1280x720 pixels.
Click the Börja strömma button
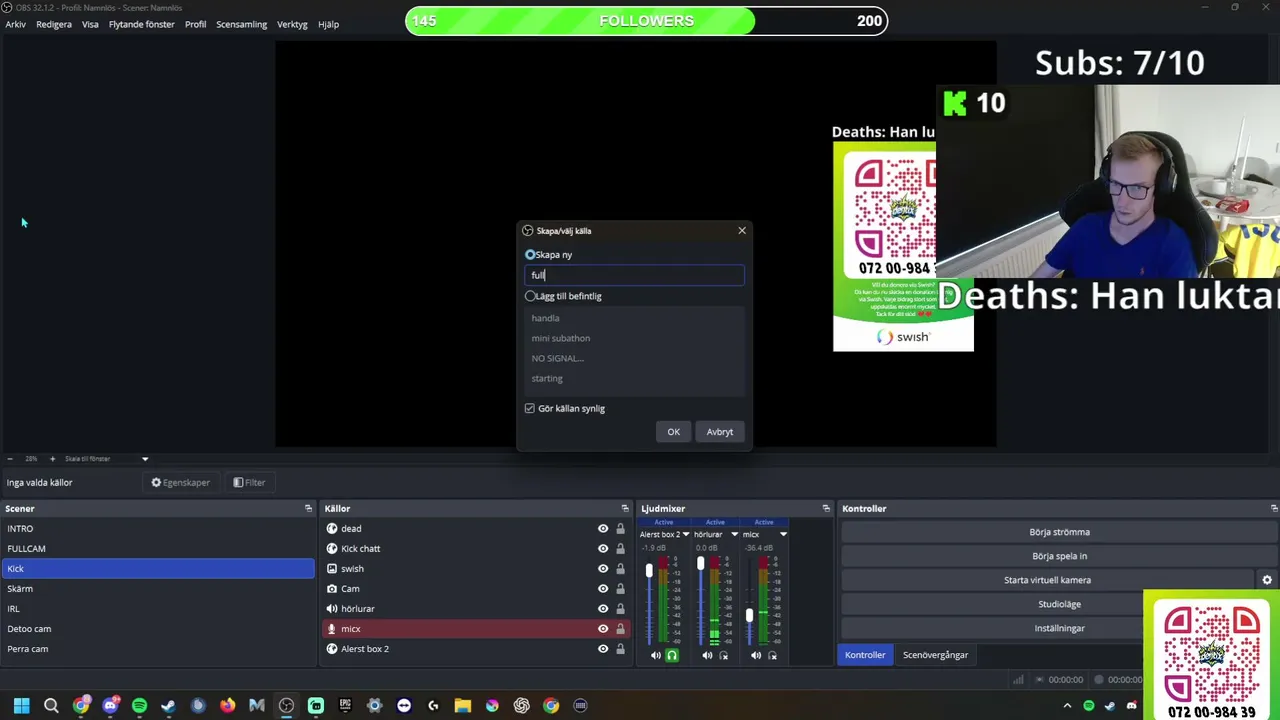tap(1059, 532)
